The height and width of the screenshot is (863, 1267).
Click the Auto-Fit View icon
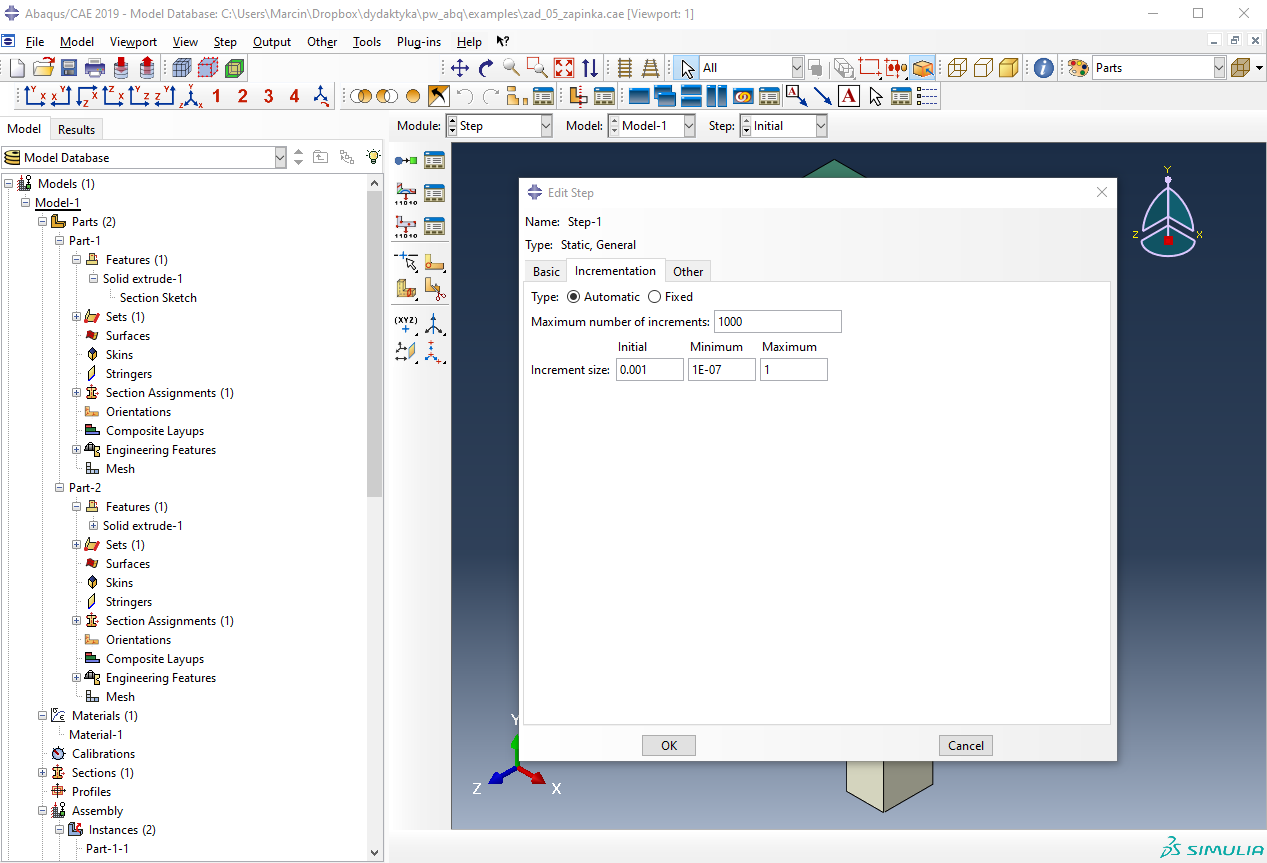pyautogui.click(x=564, y=68)
